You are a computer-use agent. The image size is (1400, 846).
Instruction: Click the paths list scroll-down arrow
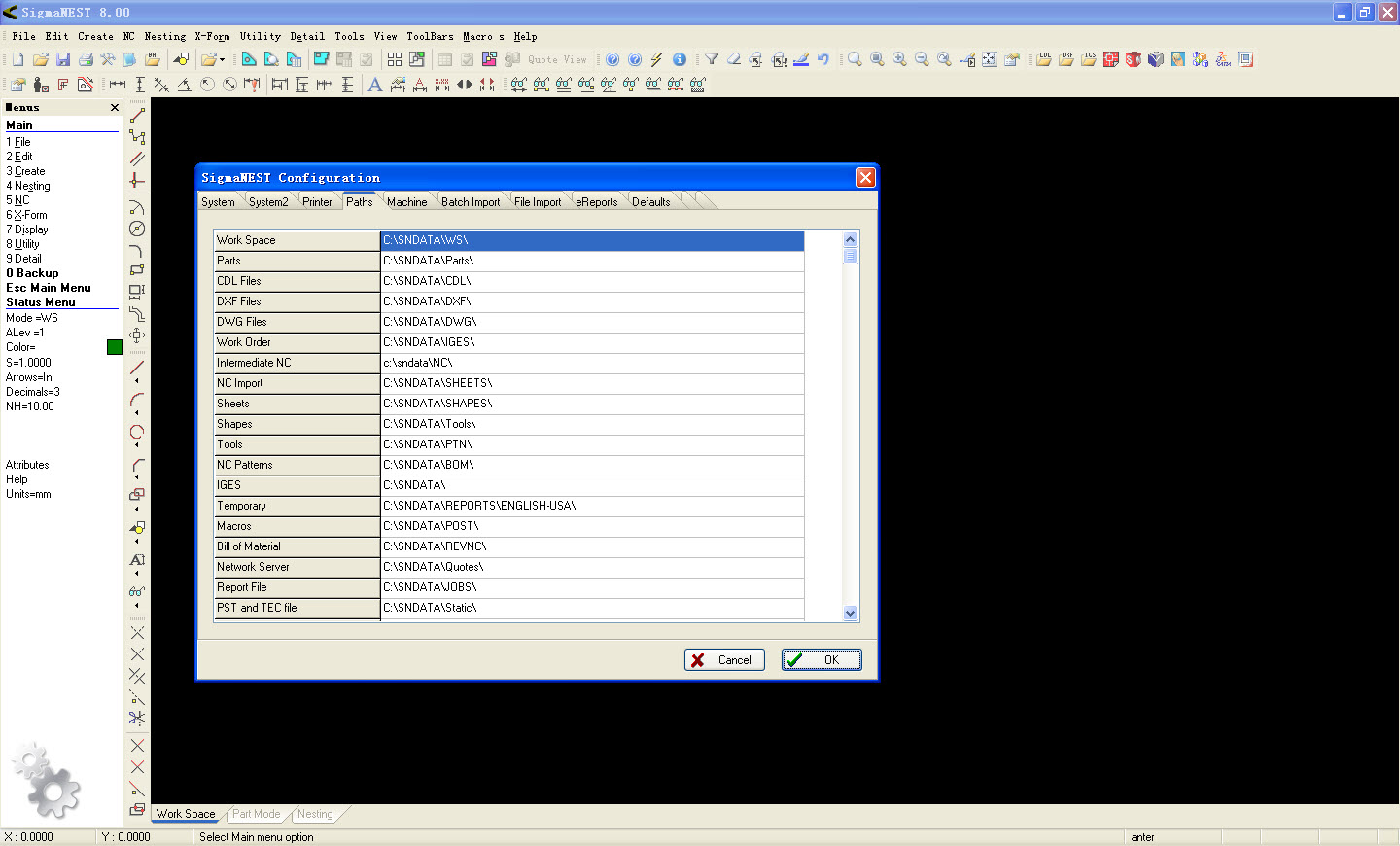(851, 614)
